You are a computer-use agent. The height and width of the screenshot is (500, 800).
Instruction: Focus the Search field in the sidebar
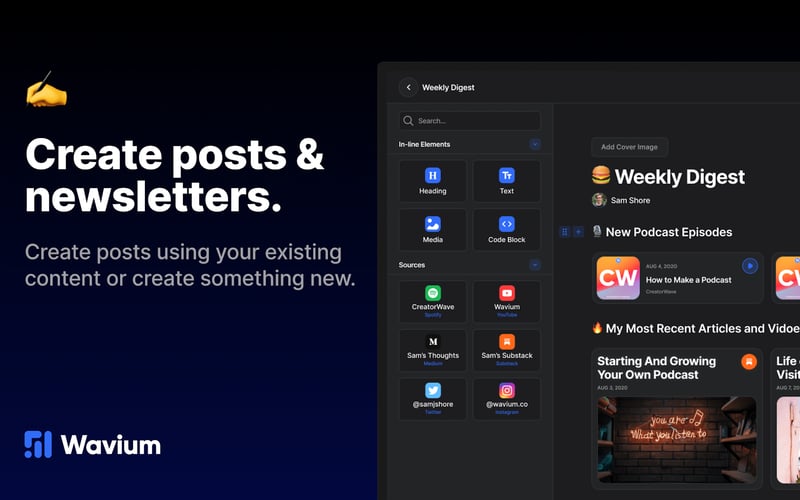point(469,121)
